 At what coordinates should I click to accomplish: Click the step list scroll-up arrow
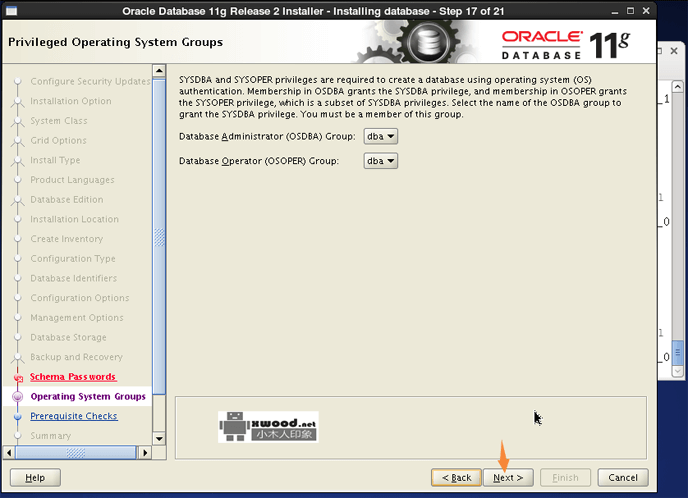(x=158, y=71)
